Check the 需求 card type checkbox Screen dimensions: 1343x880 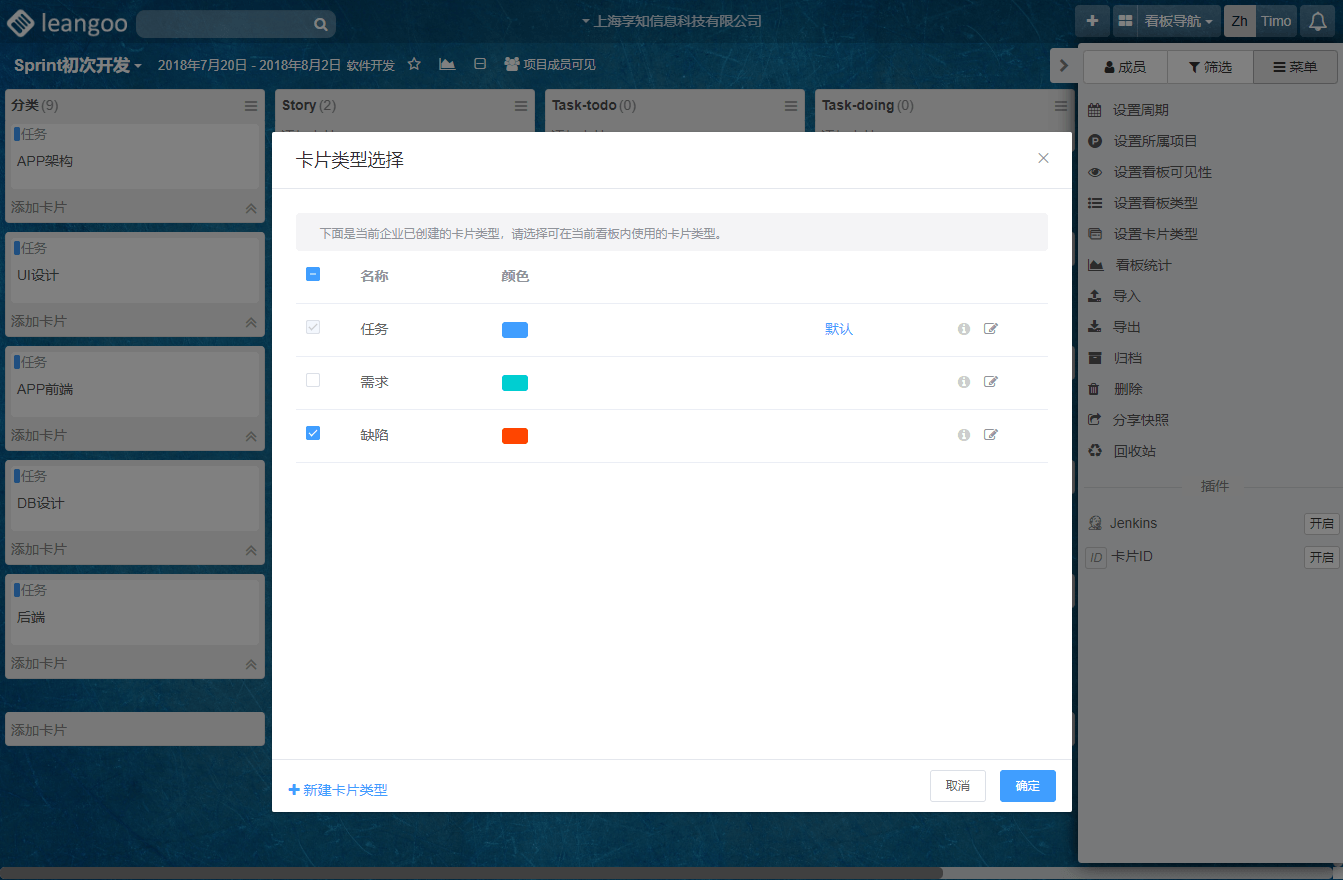pyautogui.click(x=313, y=380)
